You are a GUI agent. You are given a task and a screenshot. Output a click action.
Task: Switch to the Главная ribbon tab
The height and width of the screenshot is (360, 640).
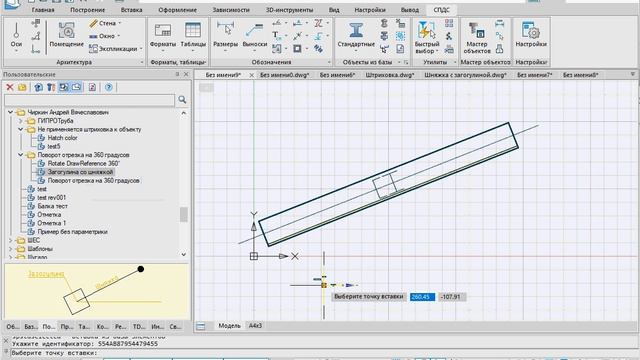coord(43,10)
